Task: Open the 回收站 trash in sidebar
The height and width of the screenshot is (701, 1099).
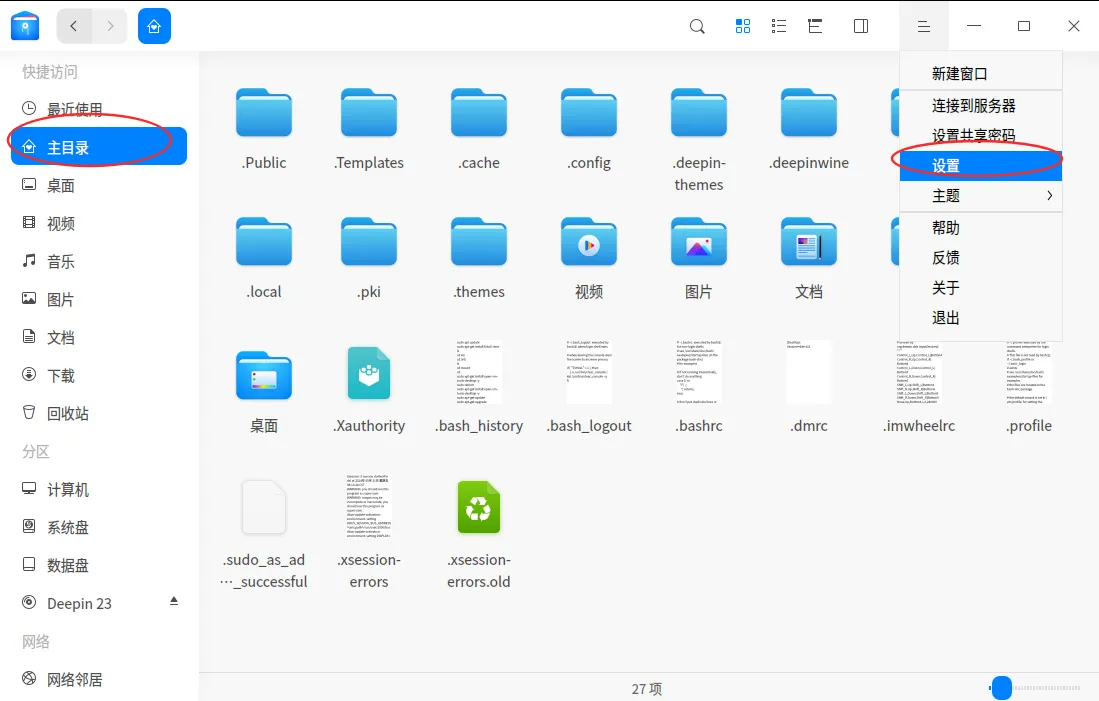Action: click(x=67, y=413)
